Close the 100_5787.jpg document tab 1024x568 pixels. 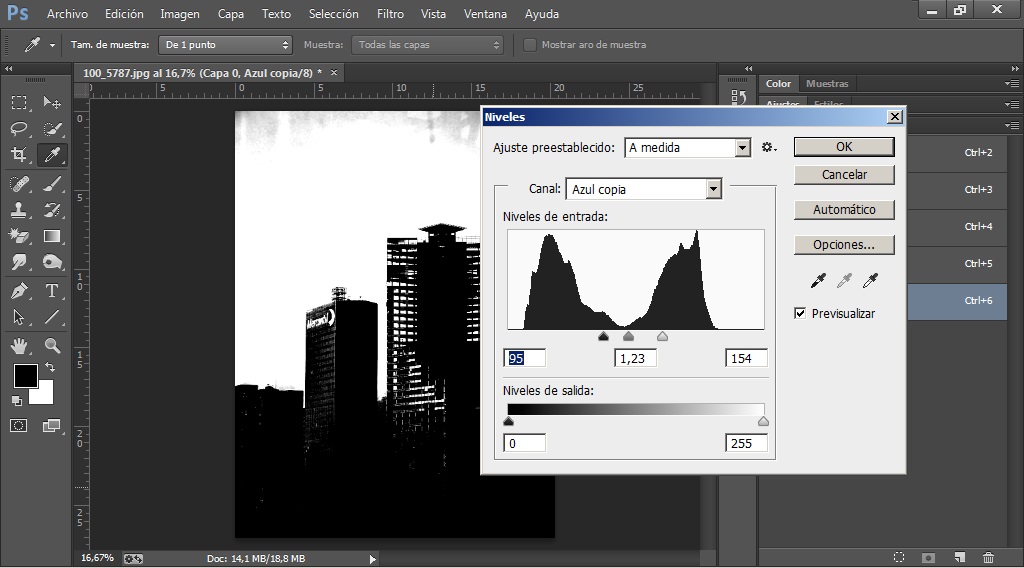pyautogui.click(x=334, y=72)
